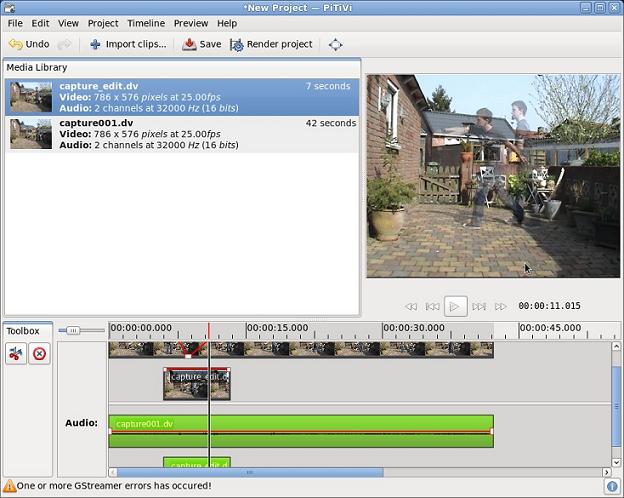The image size is (624, 498).
Task: Click the greyed-out Redo arrow icon
Action: pyautogui.click(x=64, y=44)
